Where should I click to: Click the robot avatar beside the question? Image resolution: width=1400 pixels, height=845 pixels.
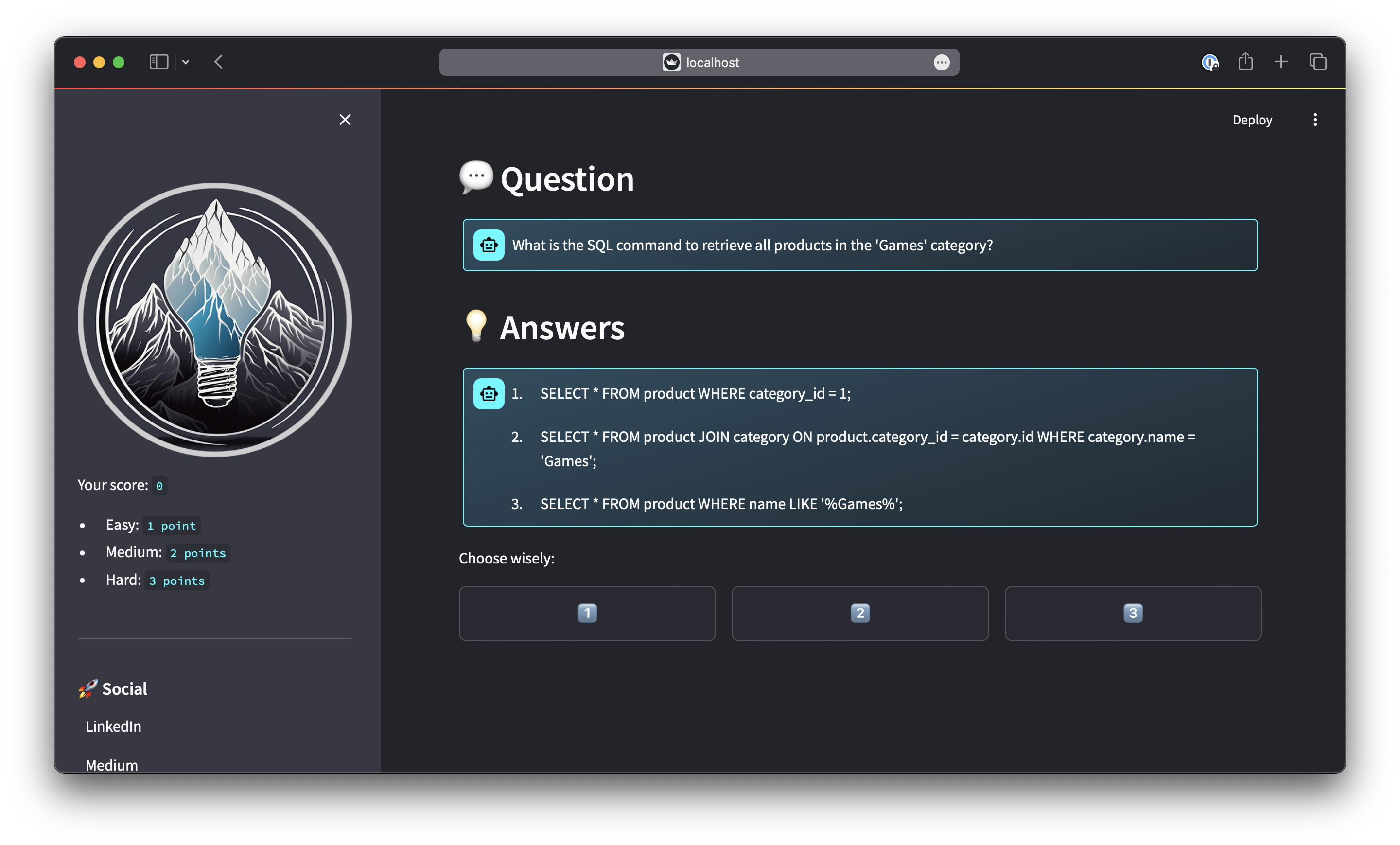click(489, 245)
